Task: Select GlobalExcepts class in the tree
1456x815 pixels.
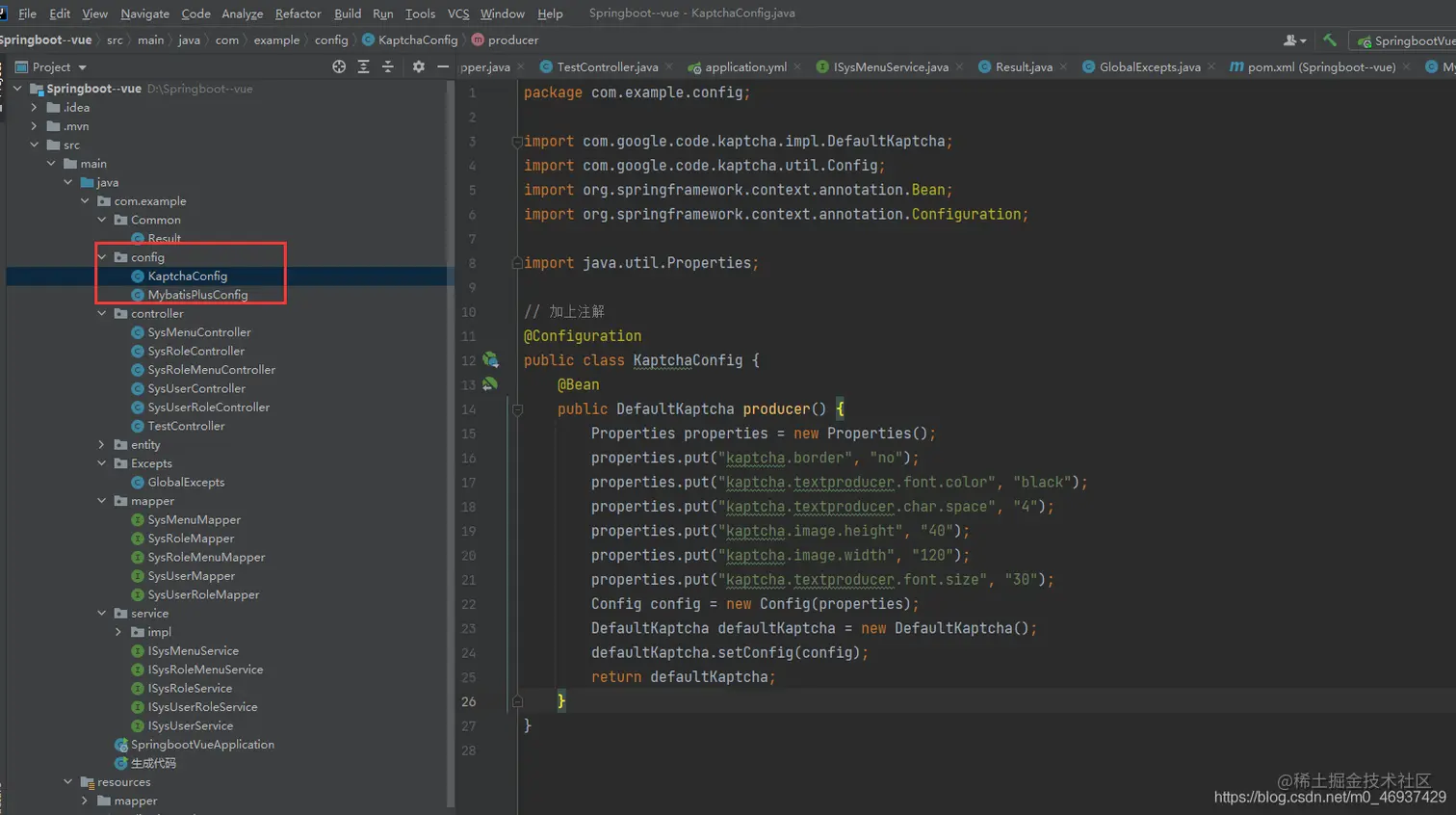Action: click(x=186, y=482)
